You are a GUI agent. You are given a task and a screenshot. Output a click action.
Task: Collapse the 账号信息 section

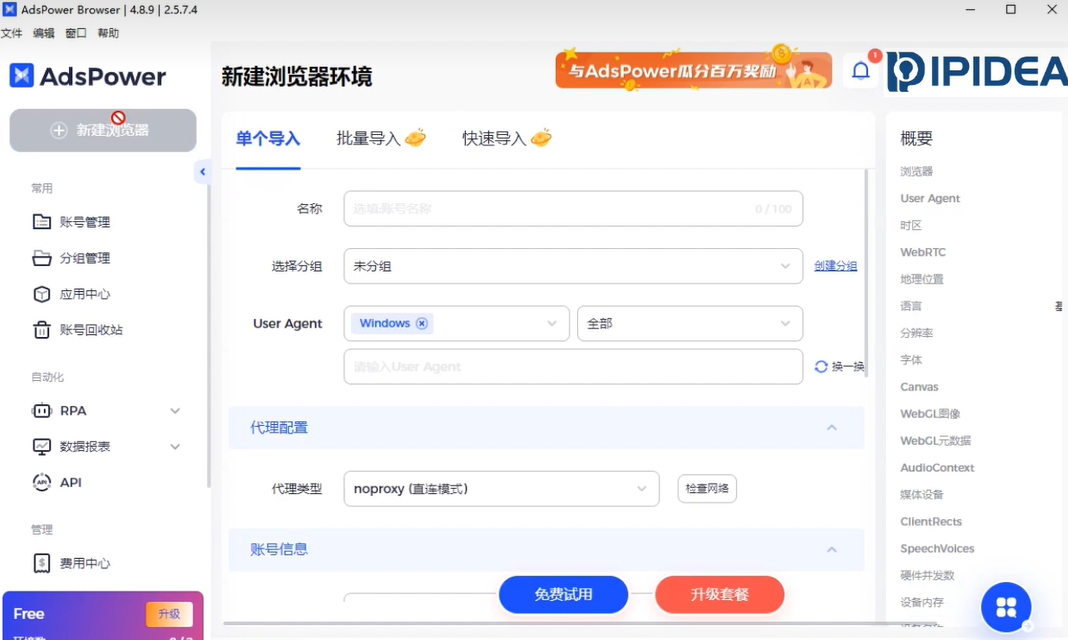(832, 549)
